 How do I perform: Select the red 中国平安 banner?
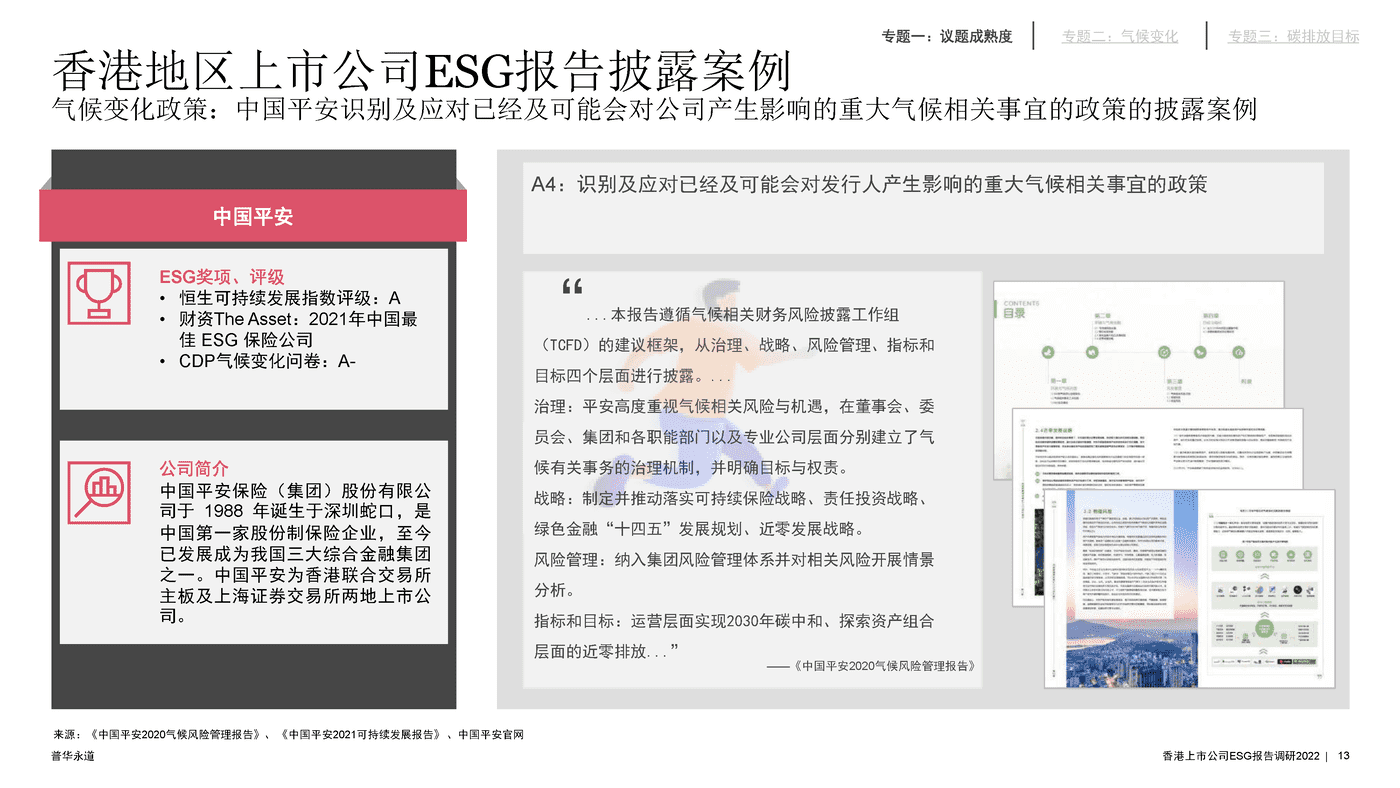[253, 216]
